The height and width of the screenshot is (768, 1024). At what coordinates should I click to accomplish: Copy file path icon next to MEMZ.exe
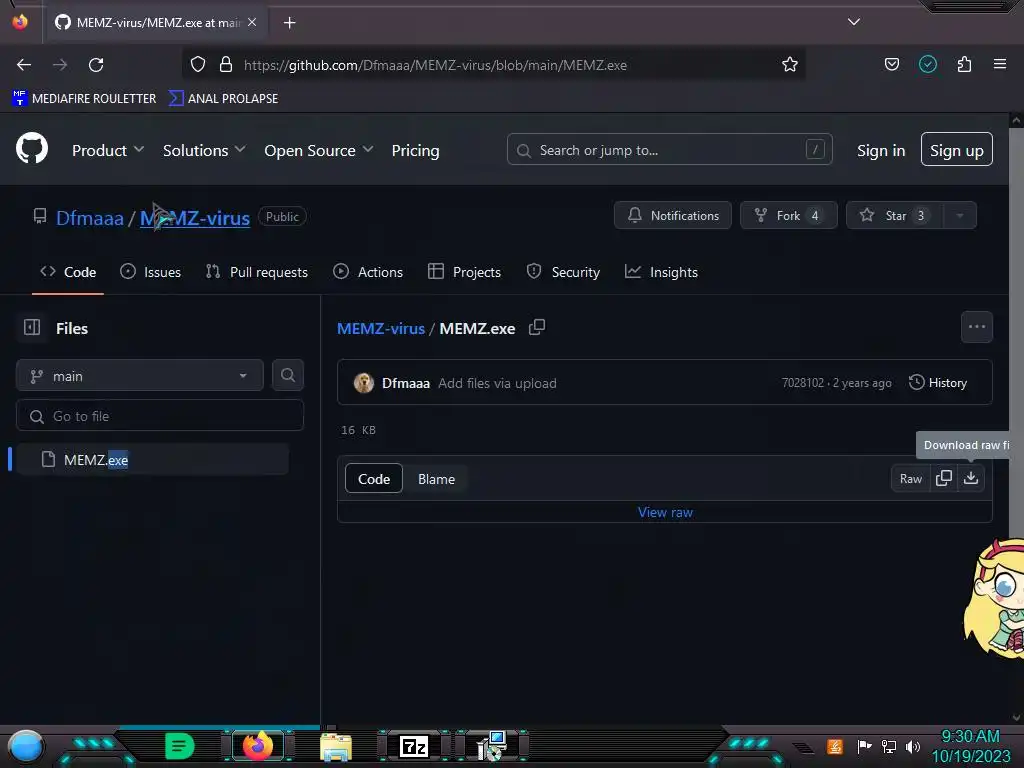[x=537, y=327]
